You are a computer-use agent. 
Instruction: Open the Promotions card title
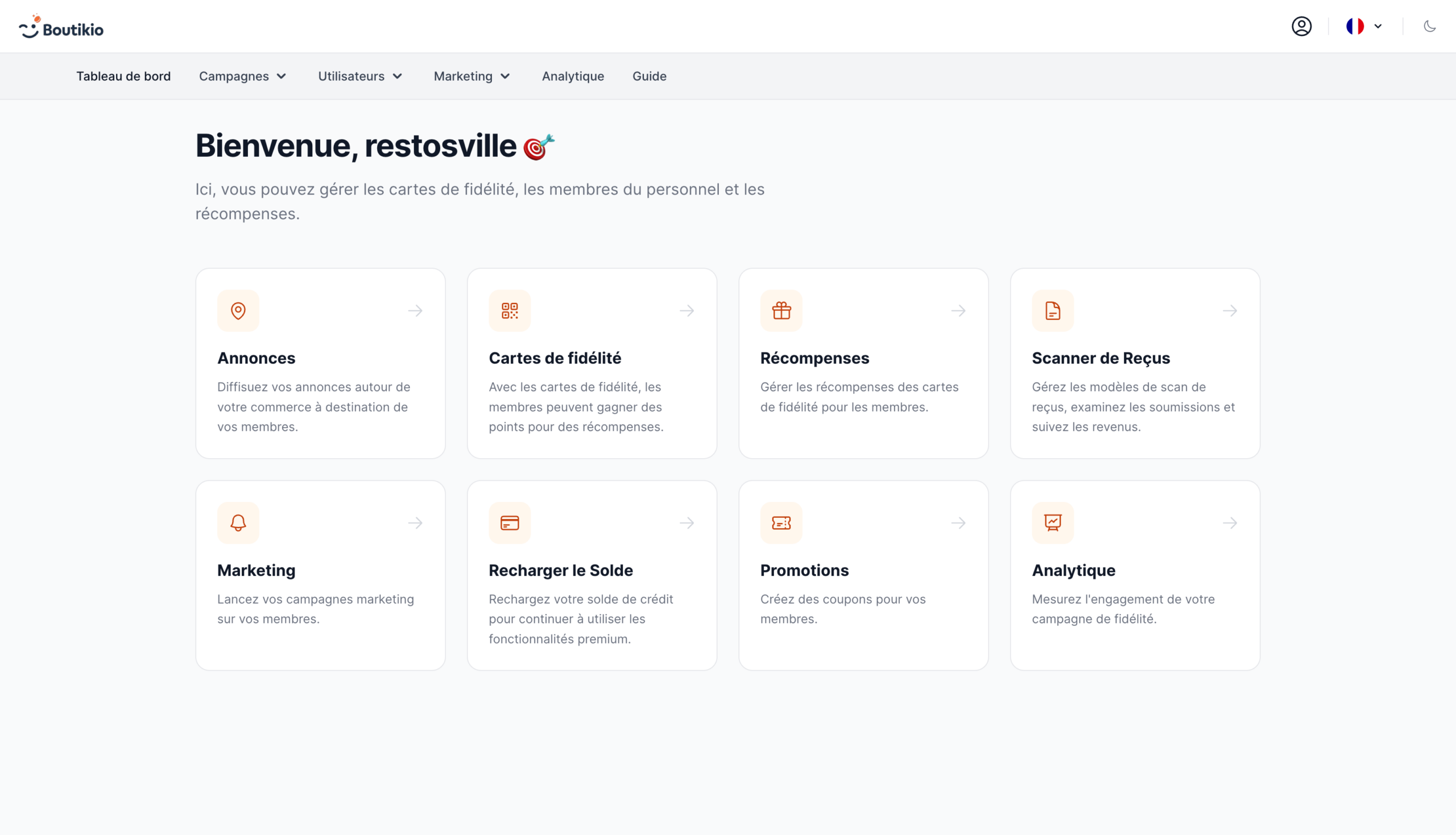(804, 570)
